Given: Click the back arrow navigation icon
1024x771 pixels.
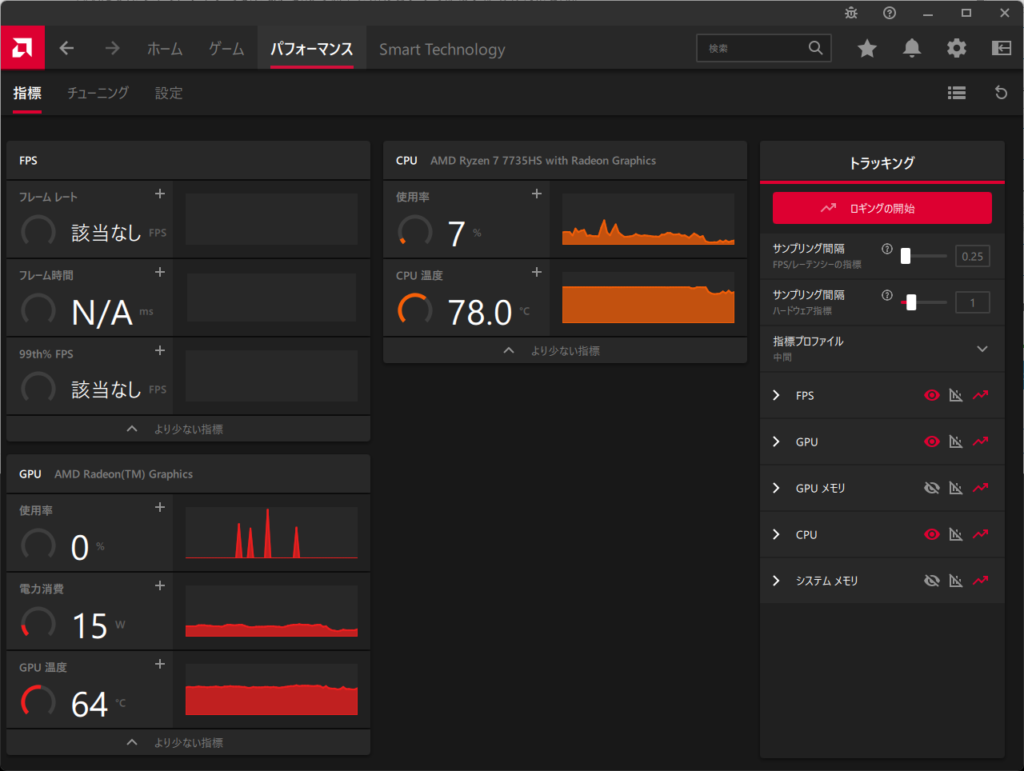Looking at the screenshot, I should [x=67, y=48].
